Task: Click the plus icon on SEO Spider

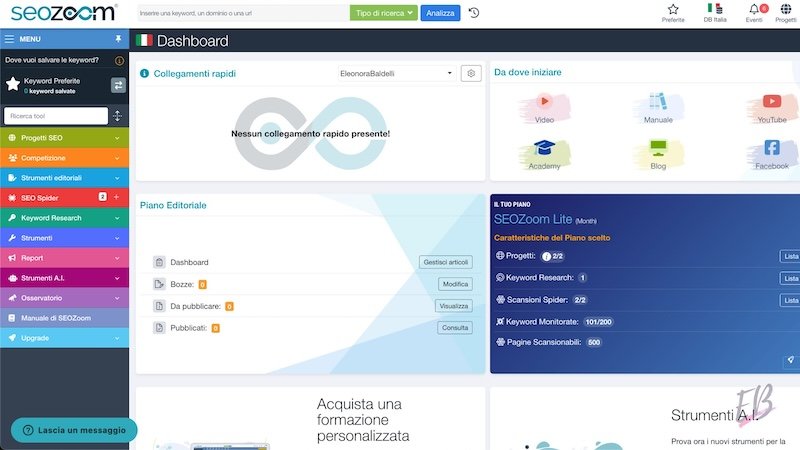Action: (x=116, y=197)
